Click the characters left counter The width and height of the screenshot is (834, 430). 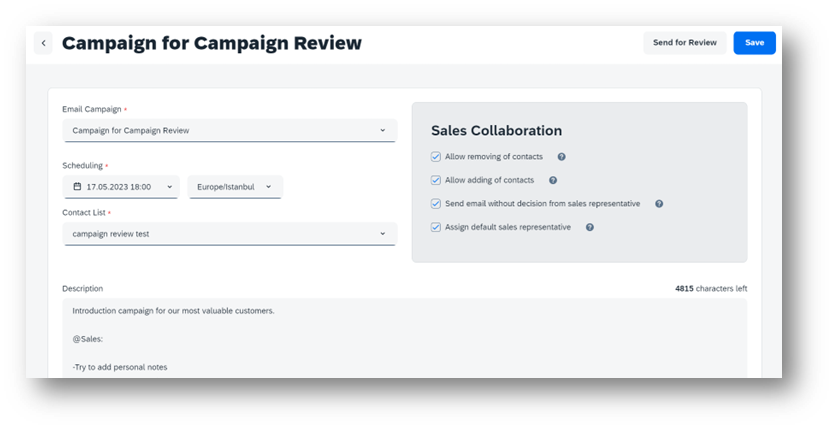coord(710,289)
